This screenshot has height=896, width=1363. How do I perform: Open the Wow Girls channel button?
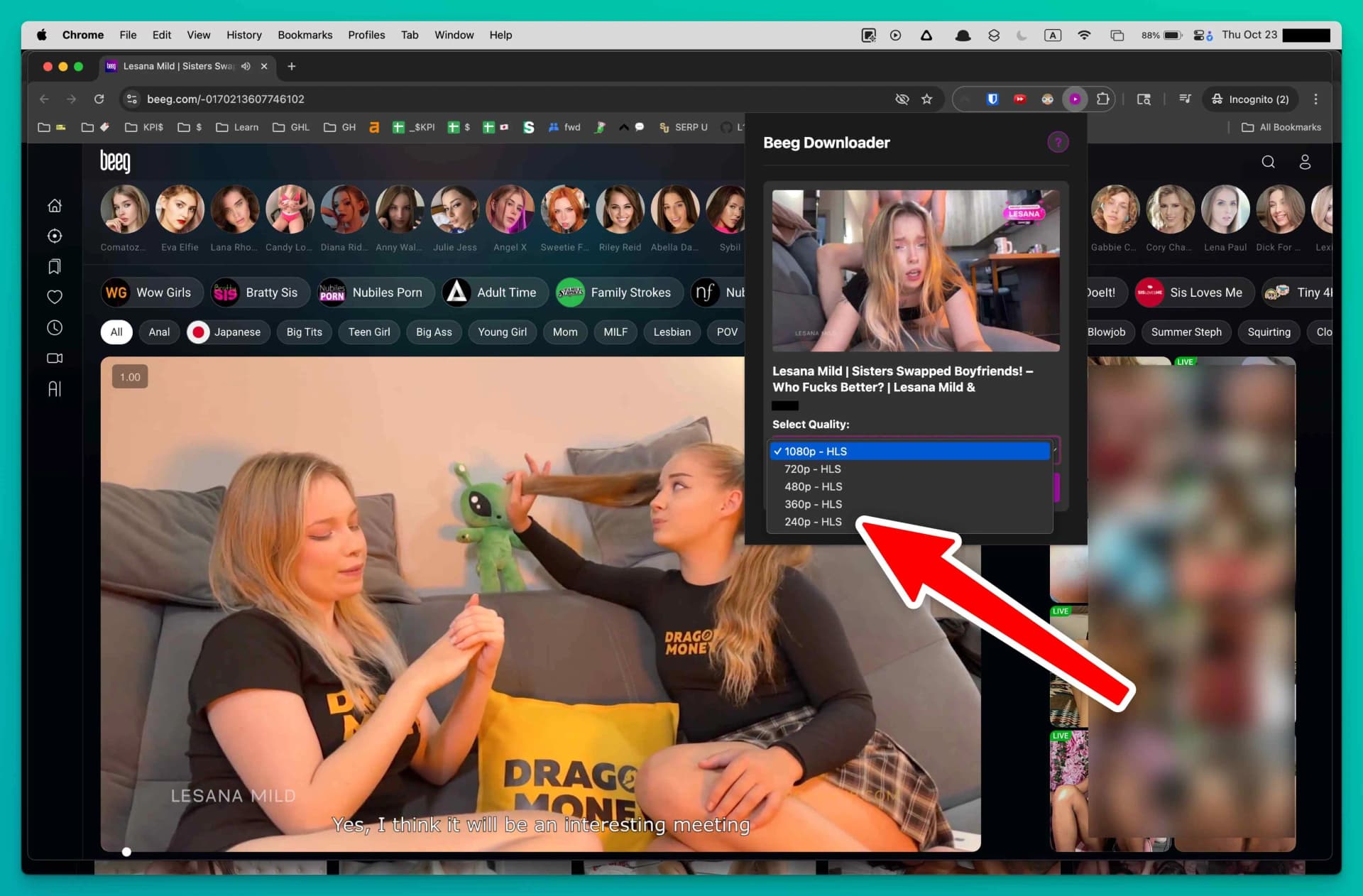coord(151,292)
